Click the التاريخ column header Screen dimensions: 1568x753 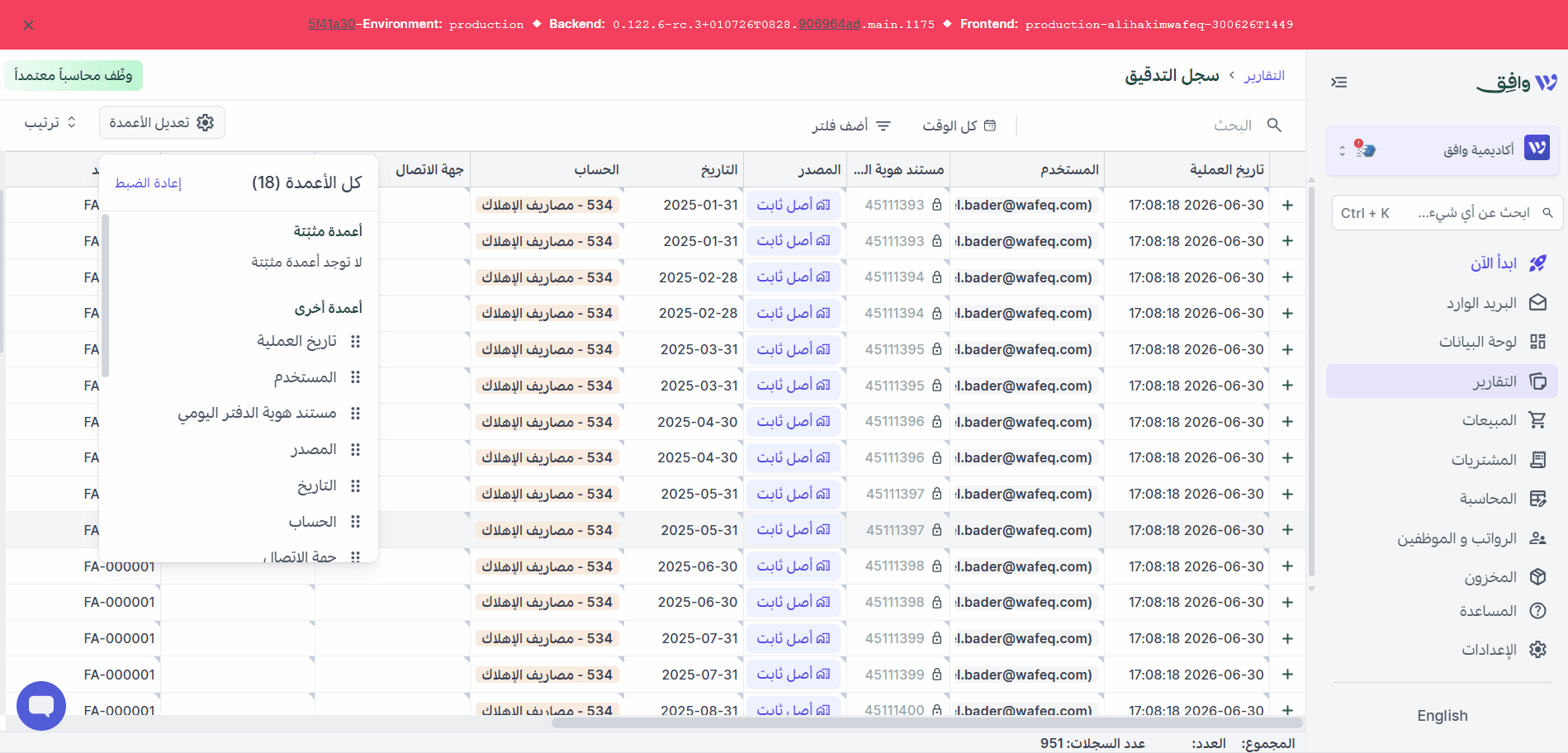click(x=685, y=169)
